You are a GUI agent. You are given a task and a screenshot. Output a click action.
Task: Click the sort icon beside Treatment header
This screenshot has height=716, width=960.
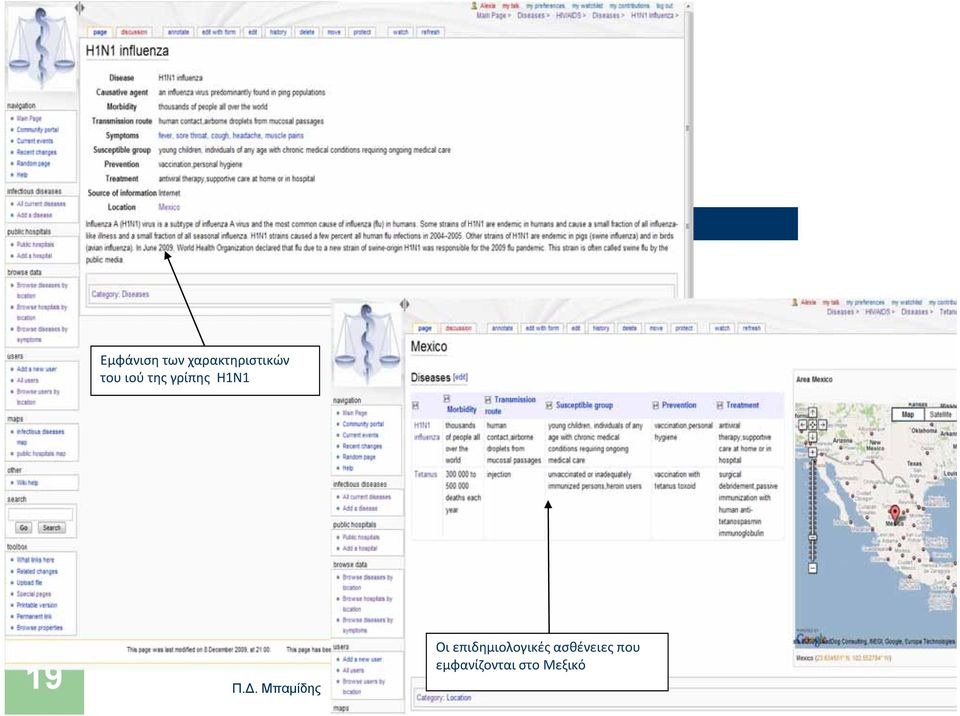click(x=720, y=405)
